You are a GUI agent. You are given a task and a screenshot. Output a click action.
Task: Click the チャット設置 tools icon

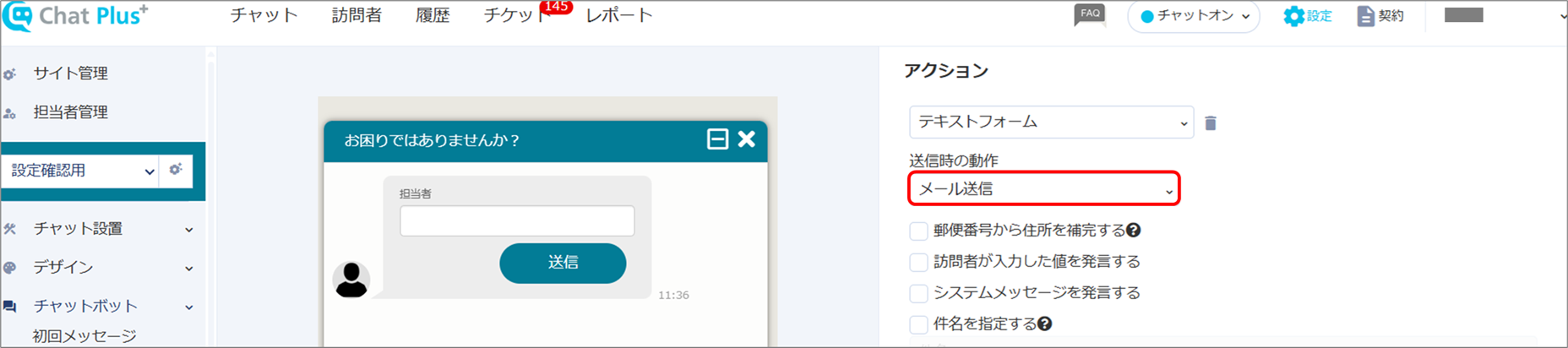point(9,229)
